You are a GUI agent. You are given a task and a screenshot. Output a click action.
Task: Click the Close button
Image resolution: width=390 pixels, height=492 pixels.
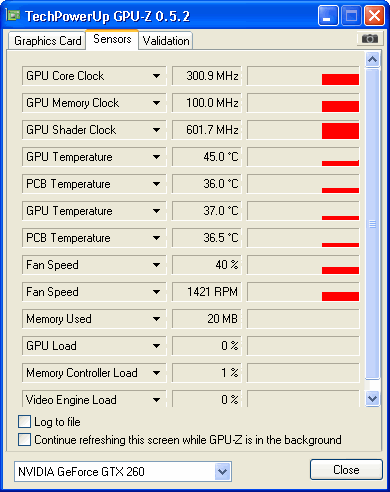[x=346, y=470]
